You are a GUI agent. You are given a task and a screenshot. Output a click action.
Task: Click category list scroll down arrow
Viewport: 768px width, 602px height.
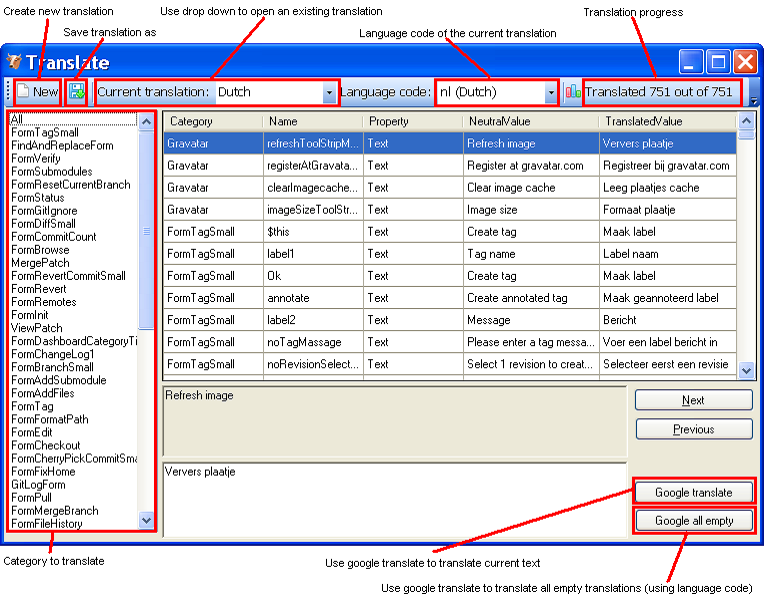coord(146,520)
